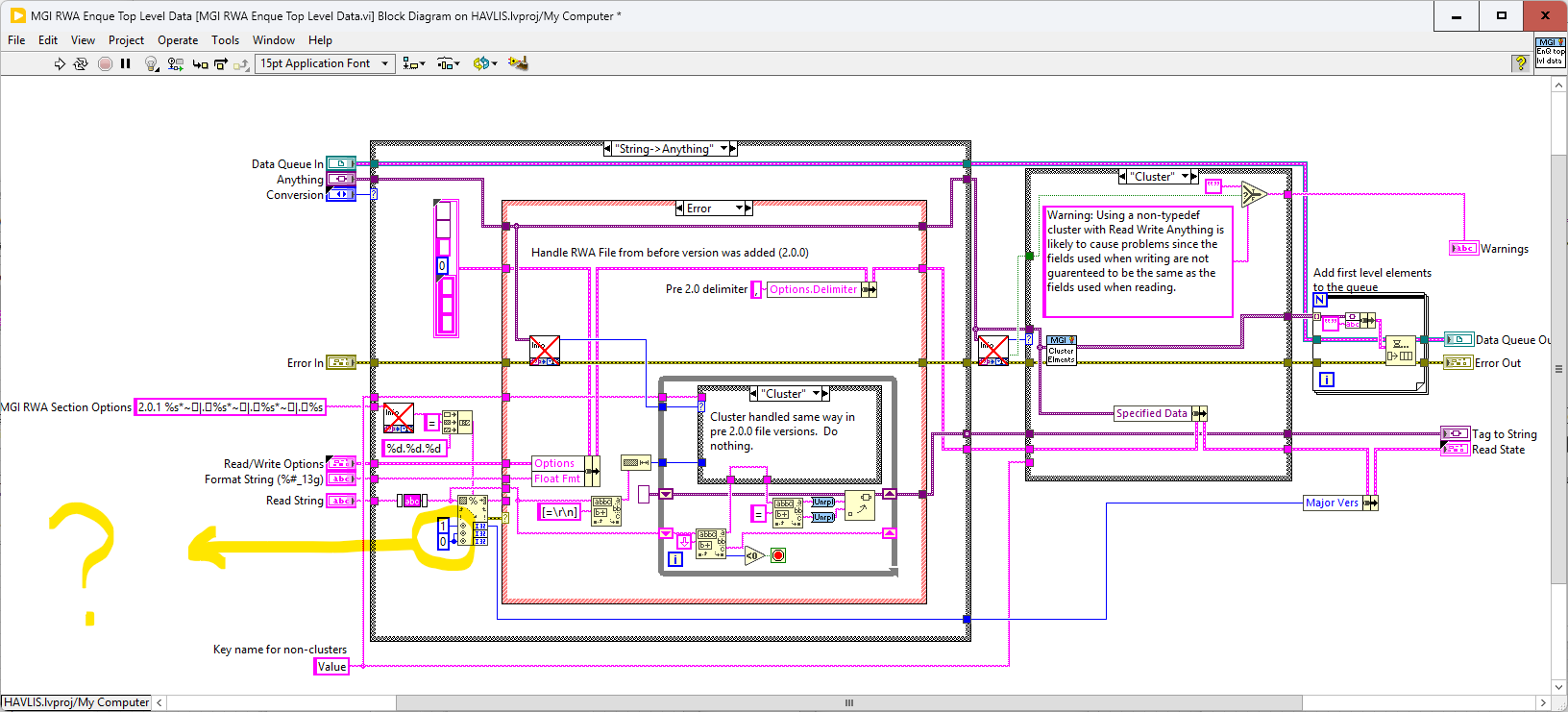Open the Align Objects dropdown

[413, 63]
